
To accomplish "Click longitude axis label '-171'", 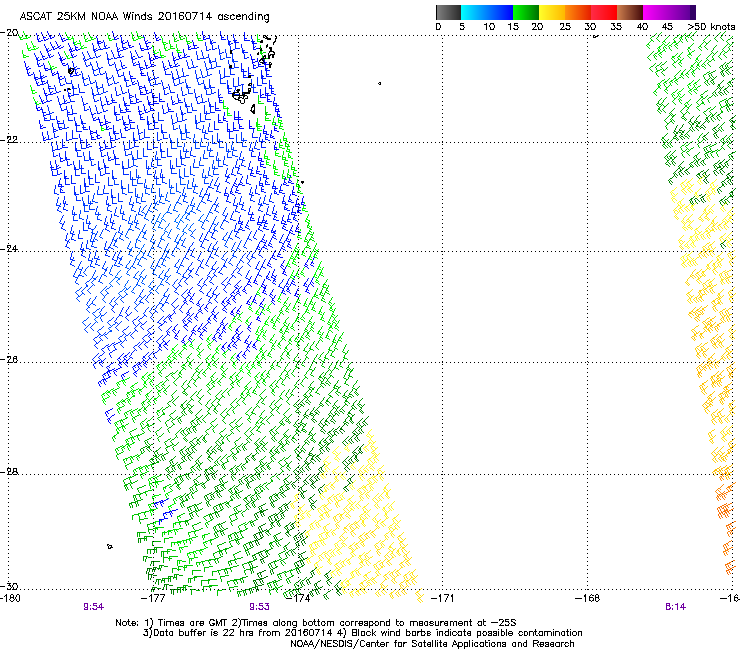I will coord(442,599).
